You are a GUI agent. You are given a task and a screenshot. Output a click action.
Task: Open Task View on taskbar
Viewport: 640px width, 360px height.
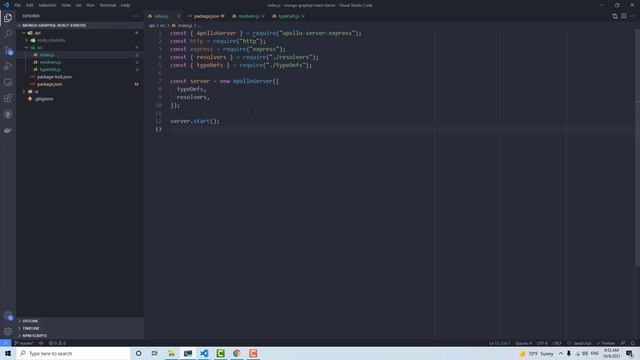coord(155,353)
